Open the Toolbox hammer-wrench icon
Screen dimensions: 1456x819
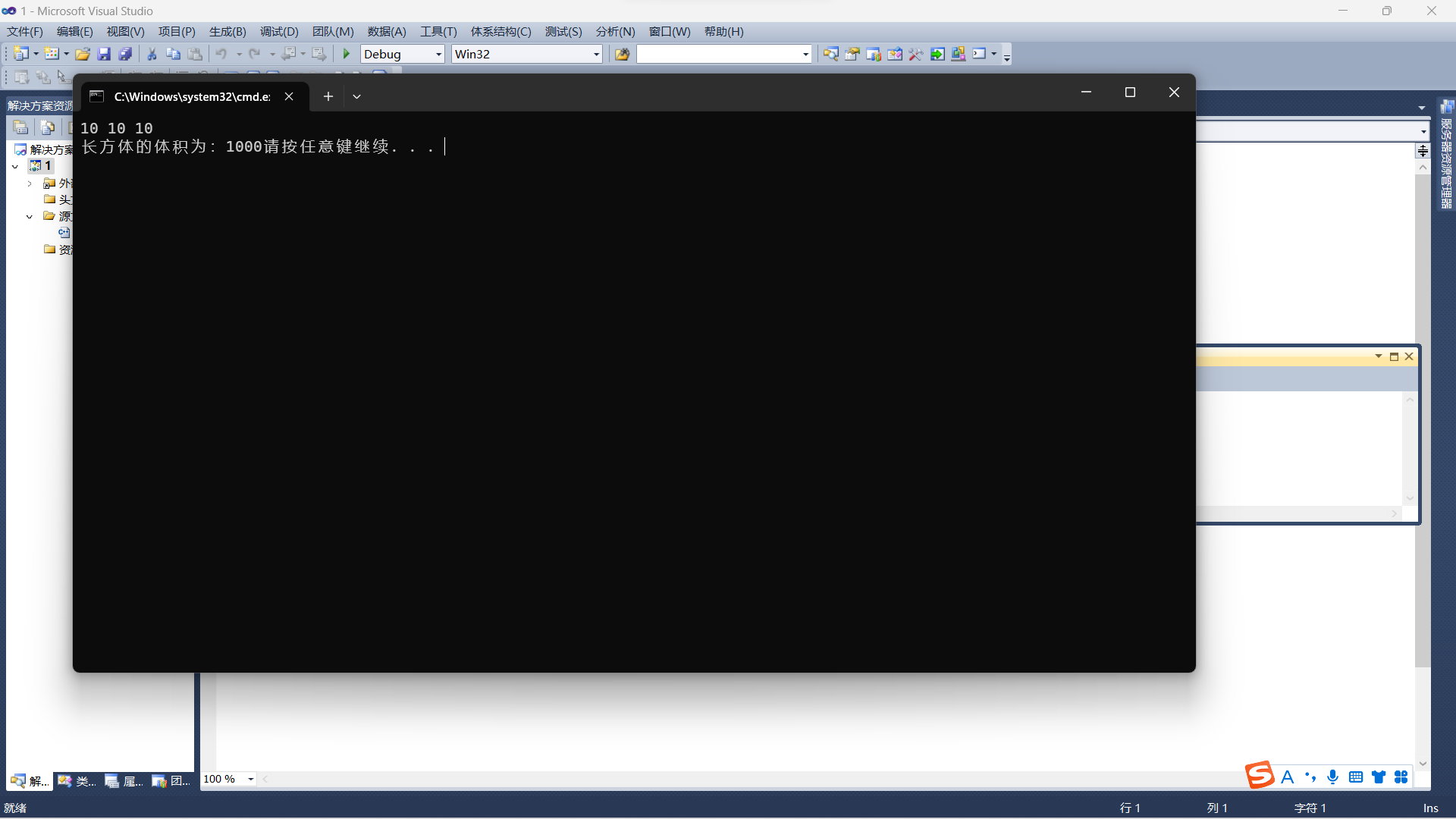[916, 54]
